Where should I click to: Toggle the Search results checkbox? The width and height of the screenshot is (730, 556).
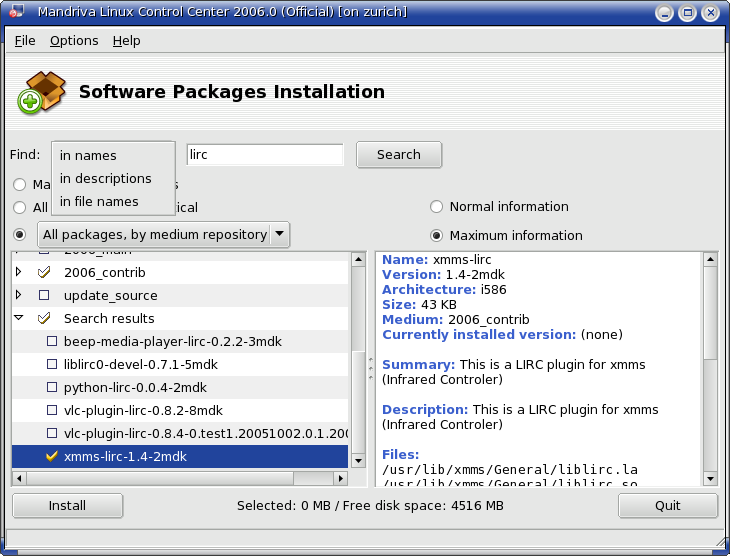point(44,318)
